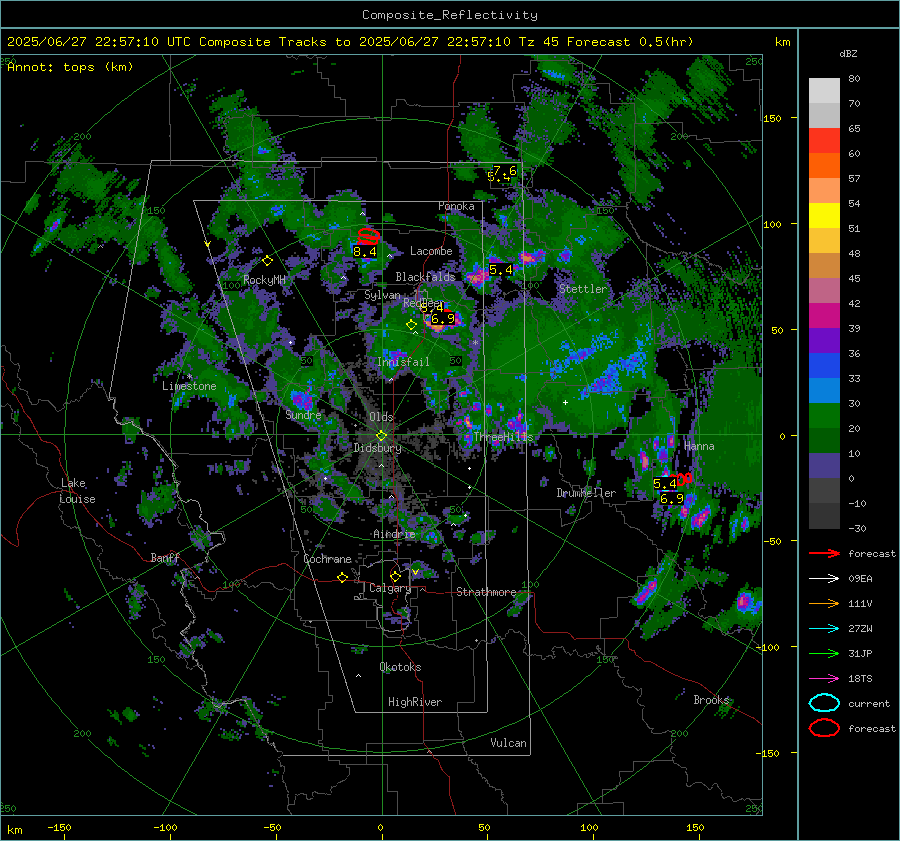Click the Brooks city label
The image size is (900, 841).
711,700
